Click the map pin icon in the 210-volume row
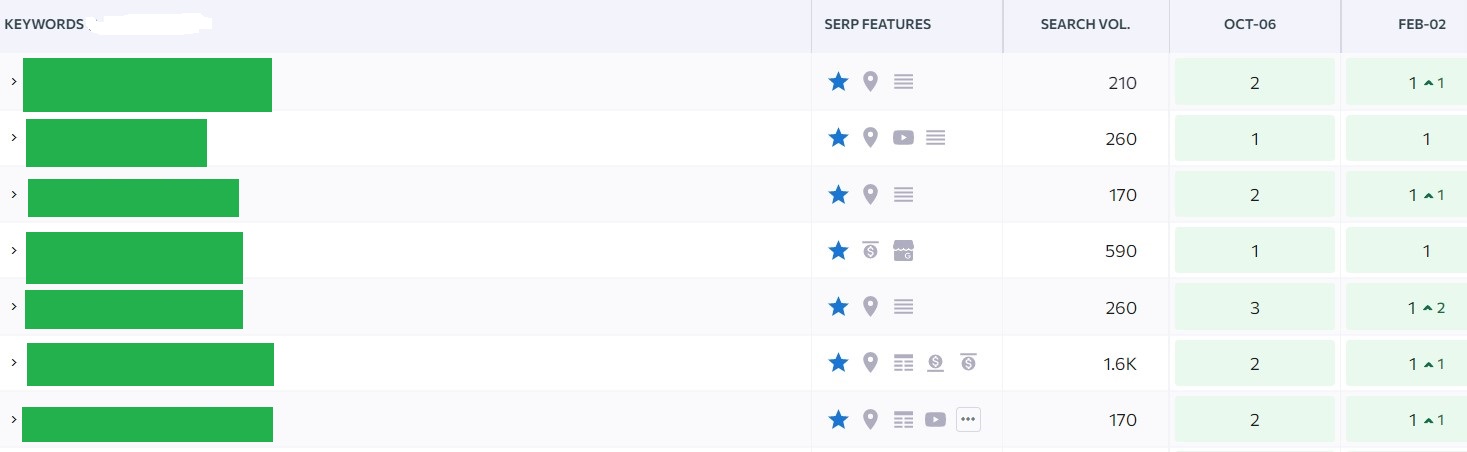The height and width of the screenshot is (452, 1467). click(x=870, y=82)
